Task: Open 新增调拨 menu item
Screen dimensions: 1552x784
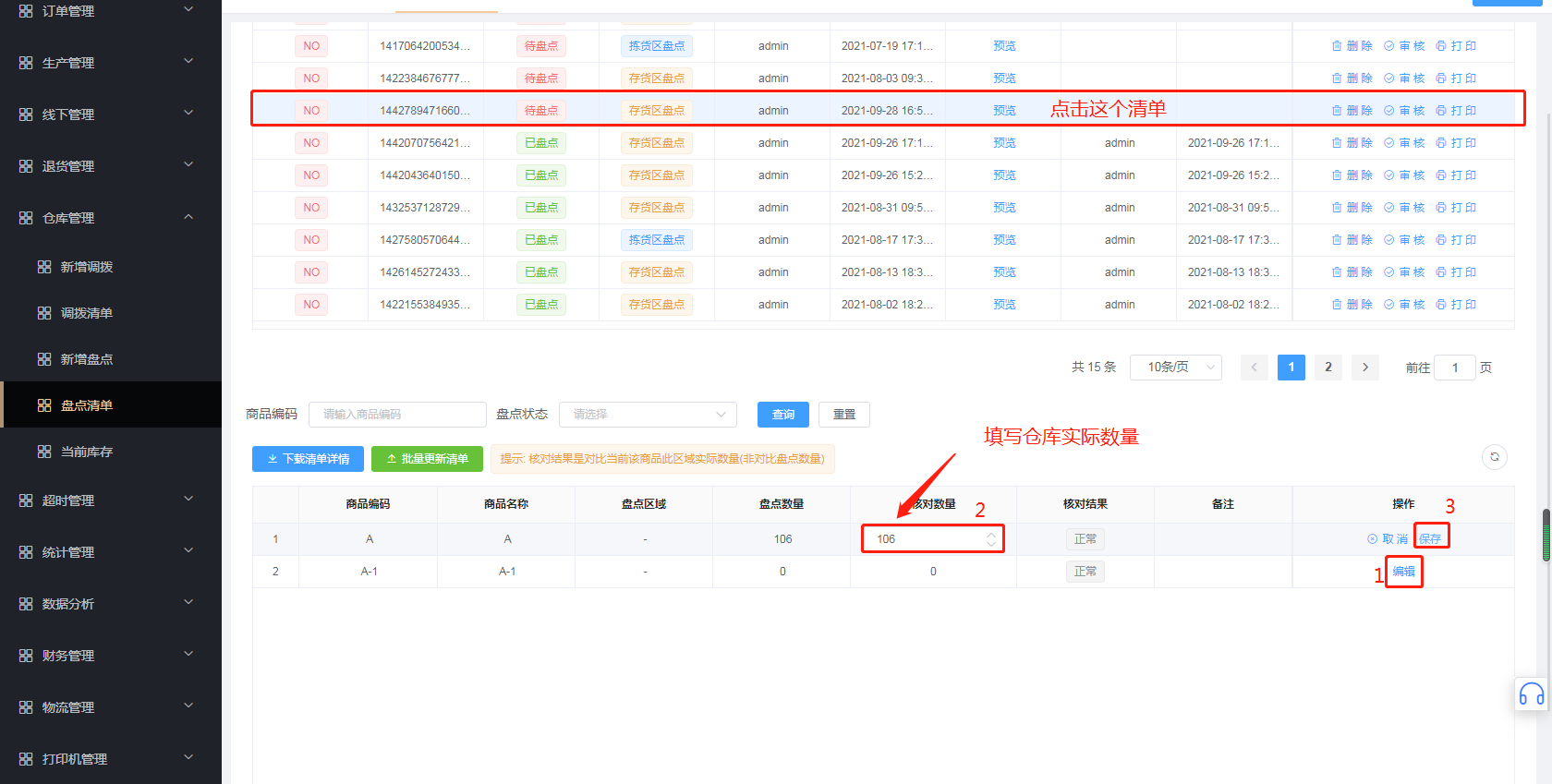Action: click(111, 267)
